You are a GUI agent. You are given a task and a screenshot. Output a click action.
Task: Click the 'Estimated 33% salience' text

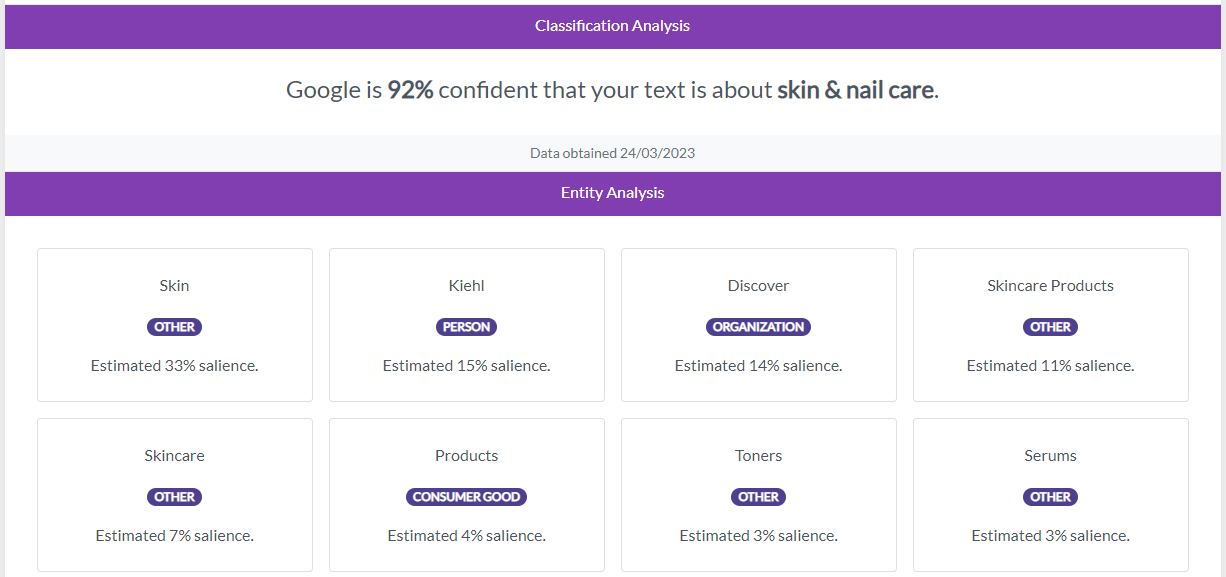(x=175, y=366)
